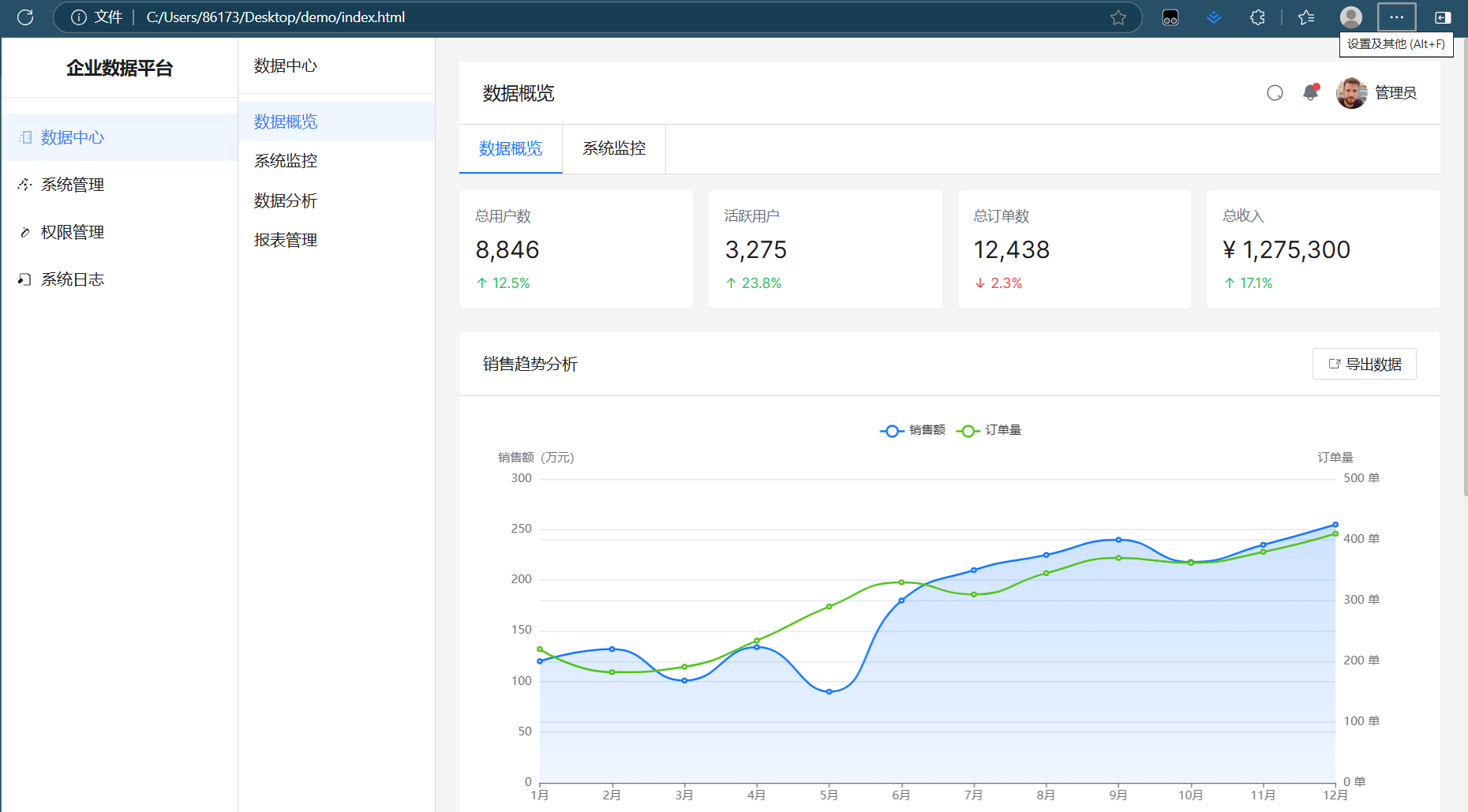Screen dimensions: 1468x812
Task: Open 报表管理 in the submenu
Action: pyautogui.click(x=286, y=240)
